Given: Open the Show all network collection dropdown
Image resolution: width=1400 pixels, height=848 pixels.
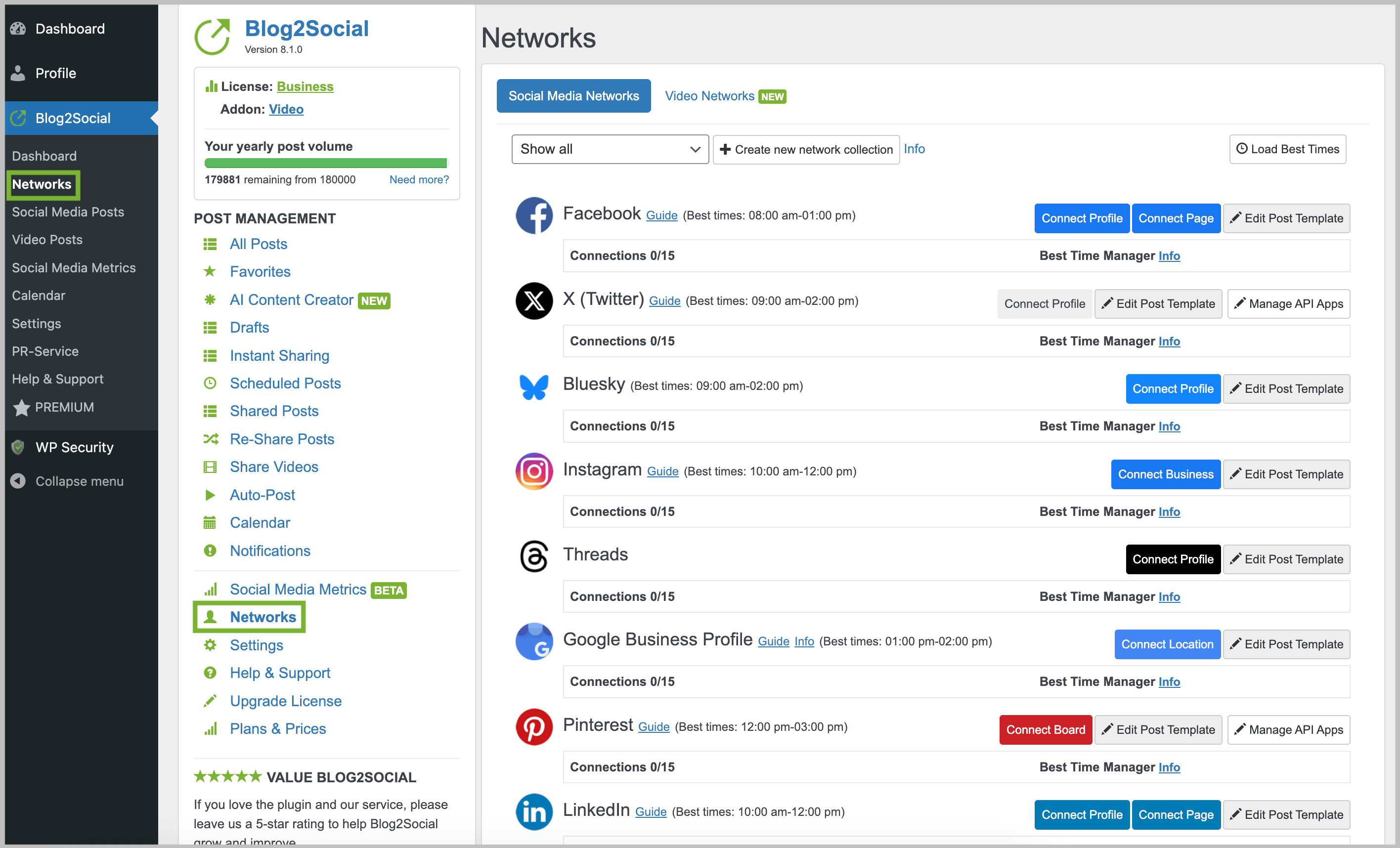Looking at the screenshot, I should [610, 149].
